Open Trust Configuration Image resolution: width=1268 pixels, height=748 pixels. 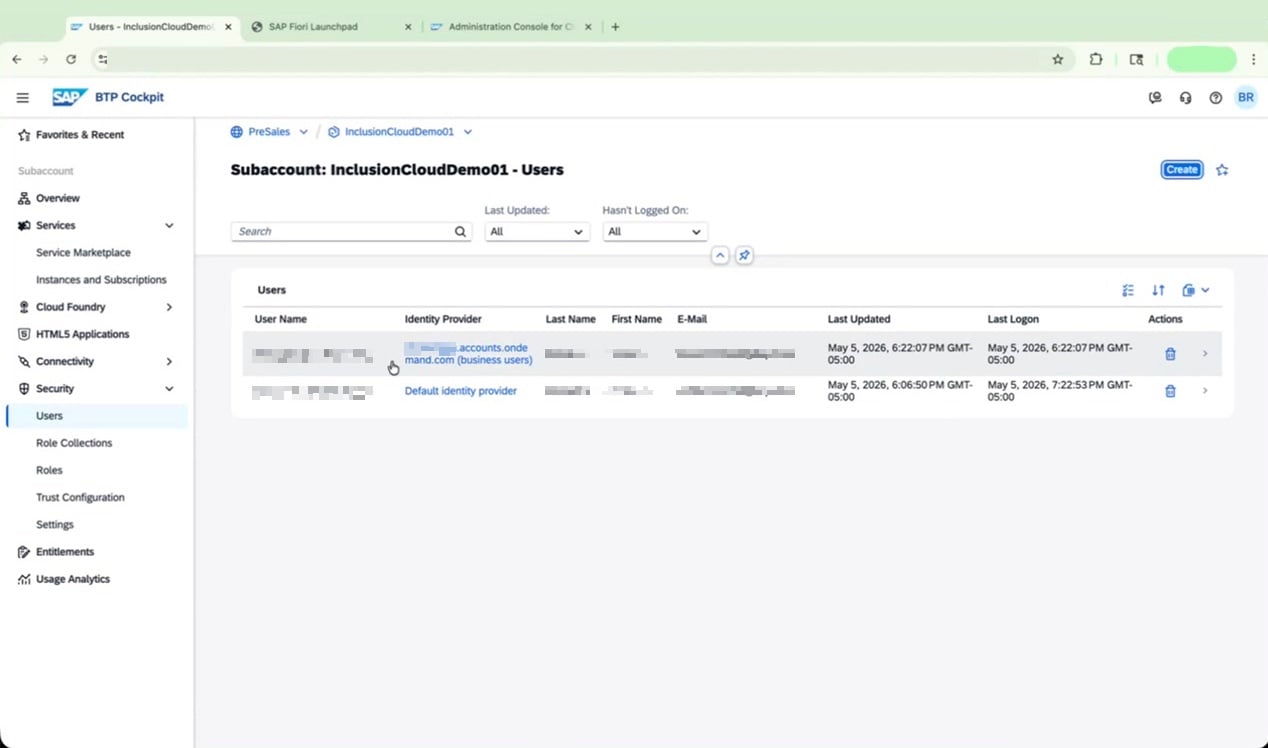coord(80,497)
